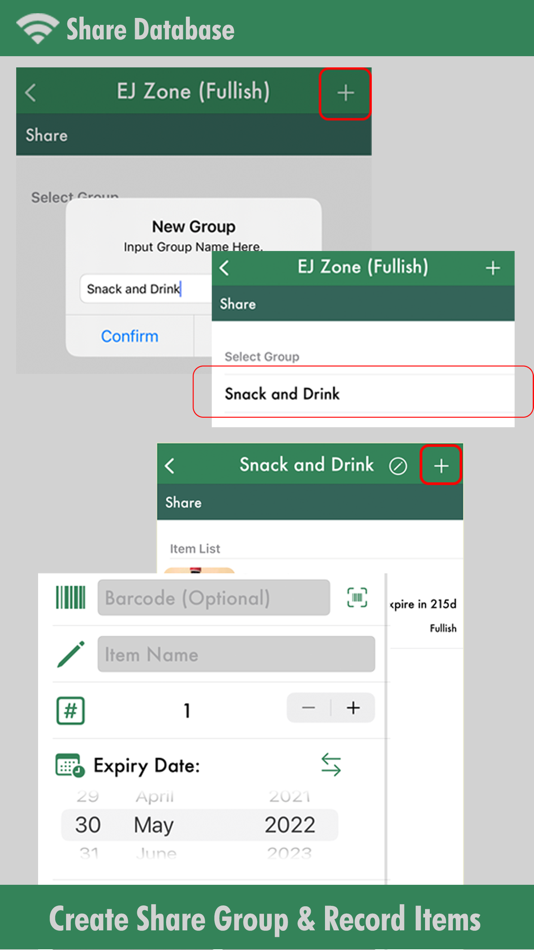This screenshot has height=950, width=534.
Task: Go back from Snack and Drink screen
Action: 170,465
